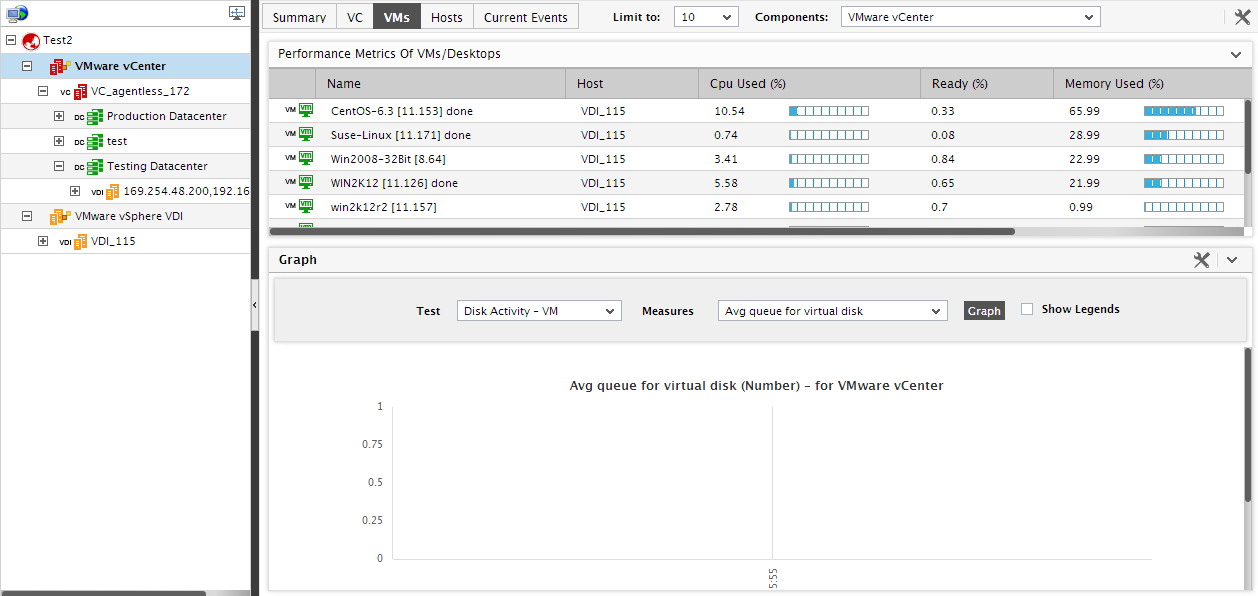Sort by Memory Used (%) column header

coord(1147,84)
